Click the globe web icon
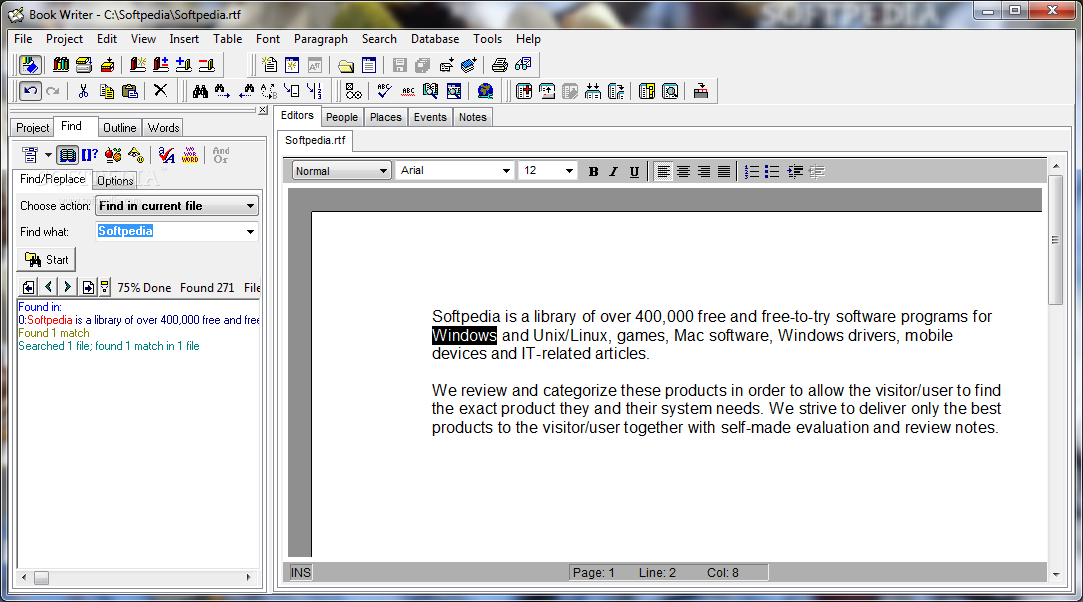Viewport: 1083px width, 602px height. click(486, 91)
